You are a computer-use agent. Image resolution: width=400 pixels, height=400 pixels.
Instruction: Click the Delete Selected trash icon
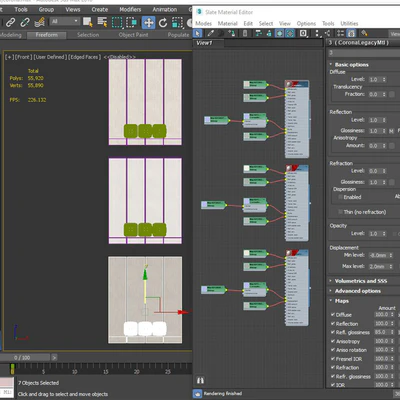(x=245, y=33)
